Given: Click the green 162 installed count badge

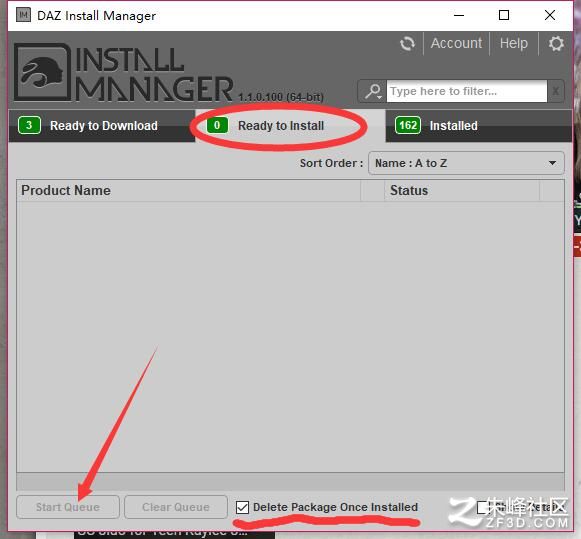Looking at the screenshot, I should pyautogui.click(x=408, y=125).
